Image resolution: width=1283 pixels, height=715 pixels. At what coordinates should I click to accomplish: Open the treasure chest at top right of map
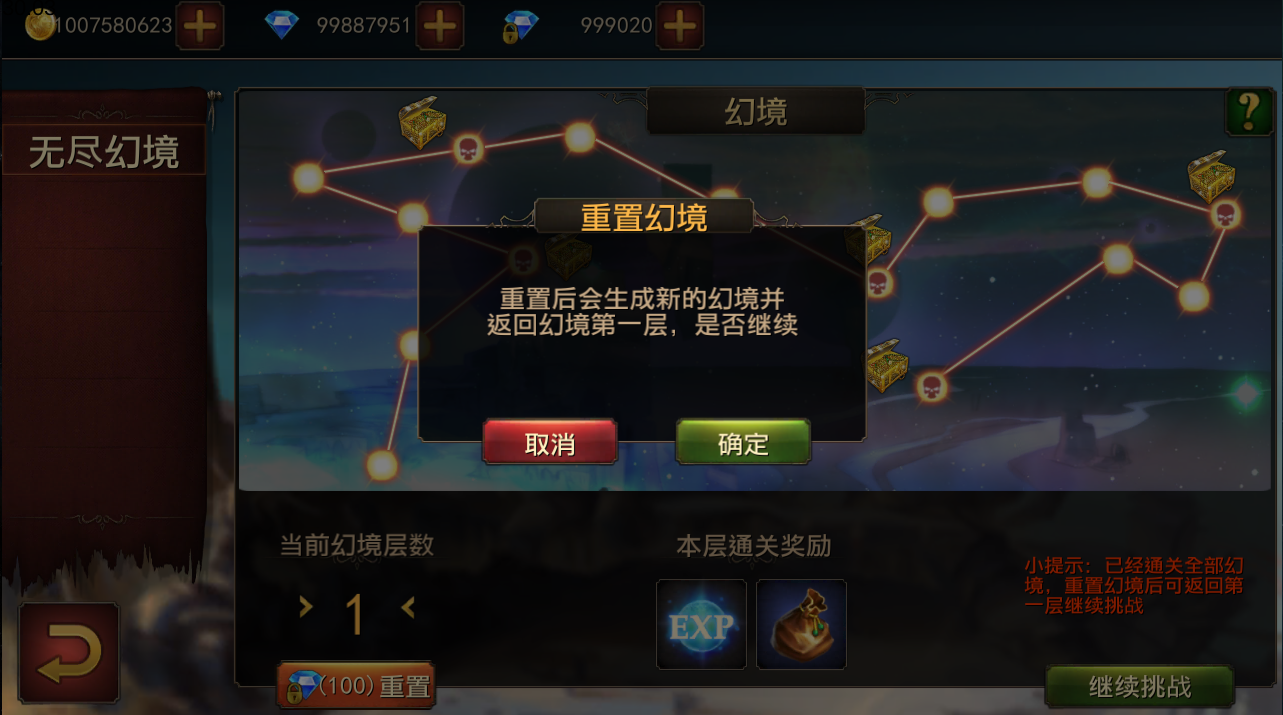1211,175
